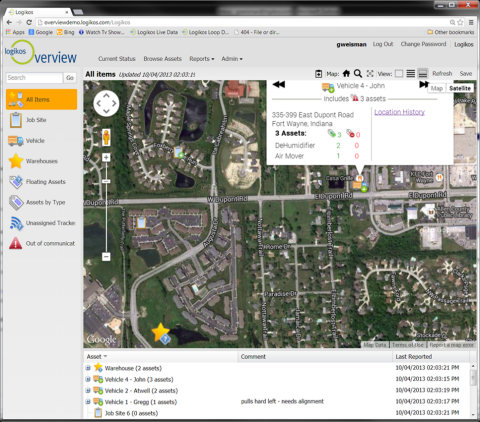Zoom in with map plus button
Screen dimensions: 480x422
coord(106,157)
